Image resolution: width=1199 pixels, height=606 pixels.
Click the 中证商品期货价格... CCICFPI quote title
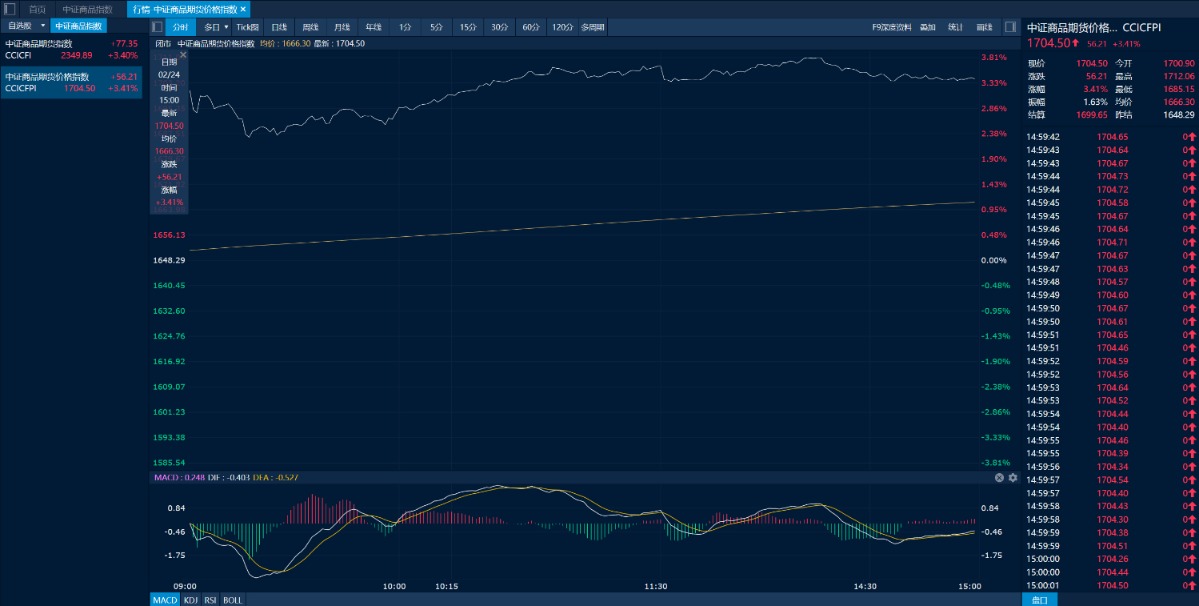[x=1094, y=27]
